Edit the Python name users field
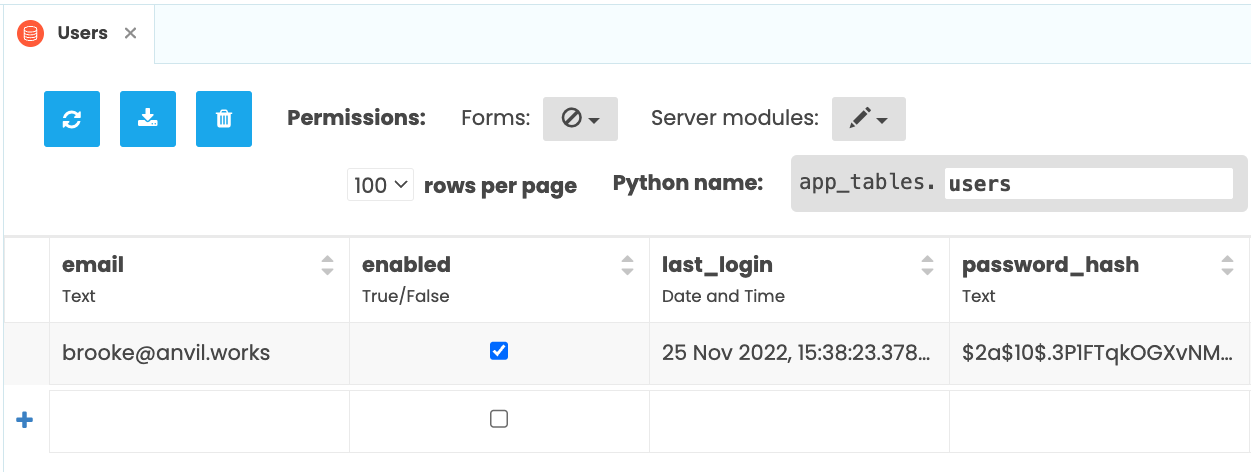This screenshot has height=472, width=1251. pyautogui.click(x=1087, y=184)
